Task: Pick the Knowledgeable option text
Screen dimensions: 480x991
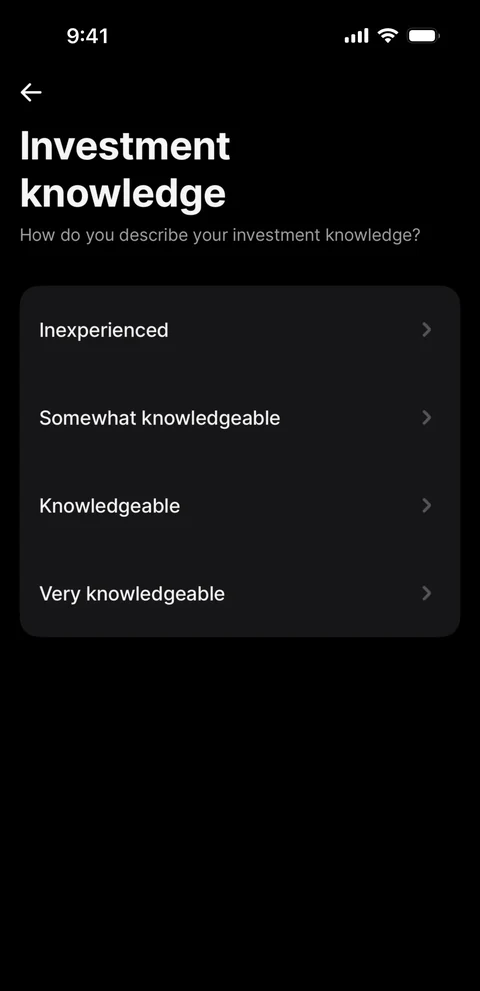Action: [109, 506]
